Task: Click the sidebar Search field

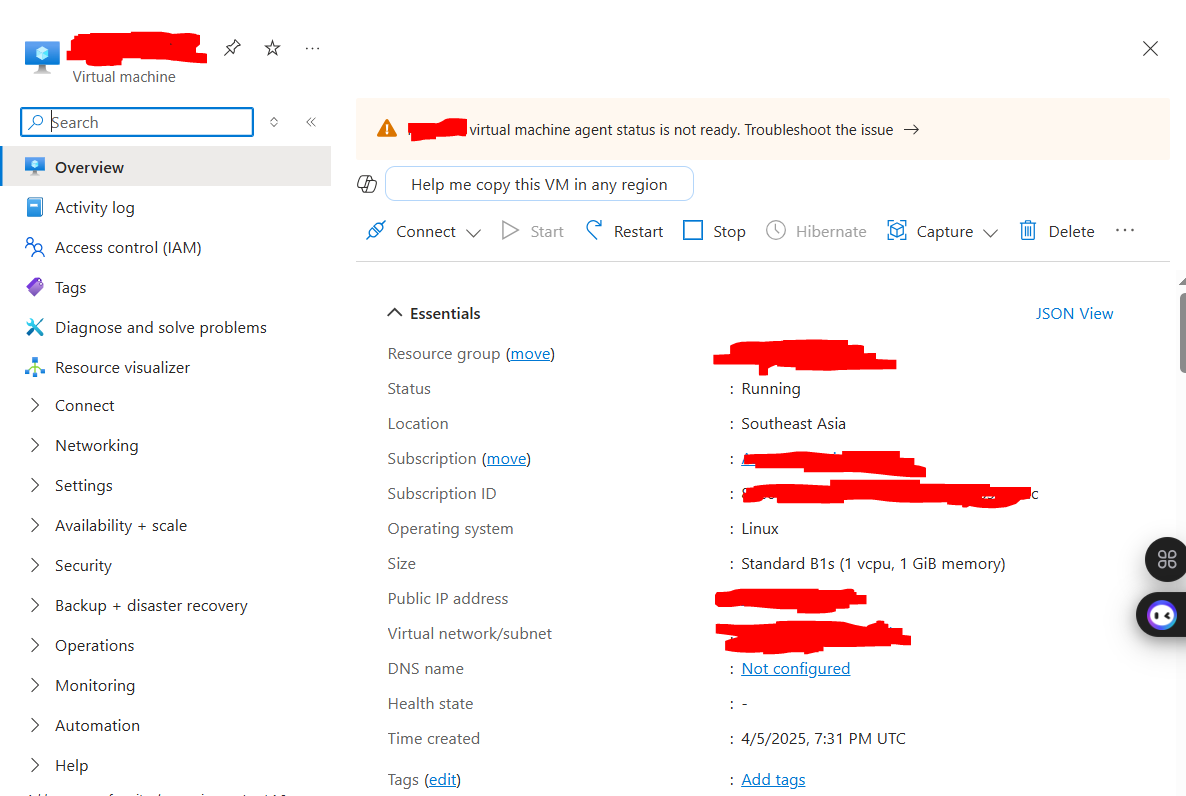Action: 137,122
